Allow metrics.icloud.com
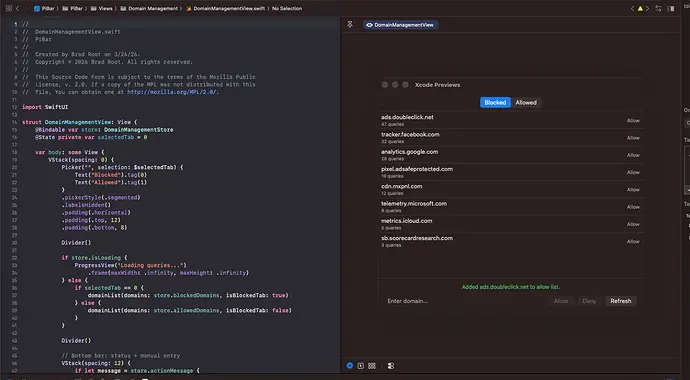Screen dimensions: 690x380 (633, 224)
